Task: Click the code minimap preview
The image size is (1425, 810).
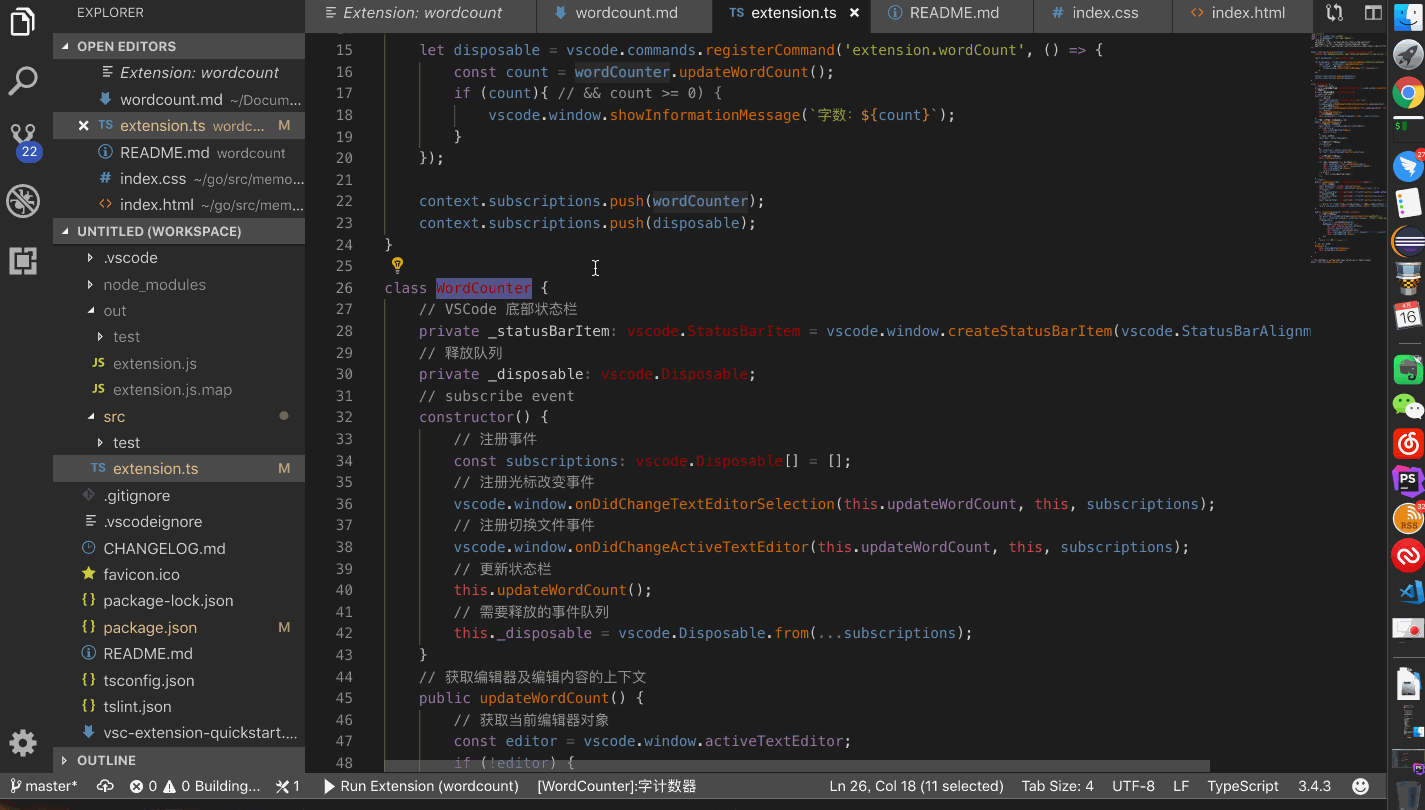Action: 1347,148
